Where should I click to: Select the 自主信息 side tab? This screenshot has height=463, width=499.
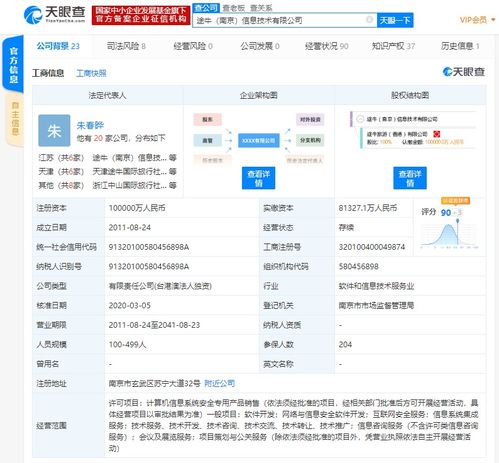pos(15,119)
